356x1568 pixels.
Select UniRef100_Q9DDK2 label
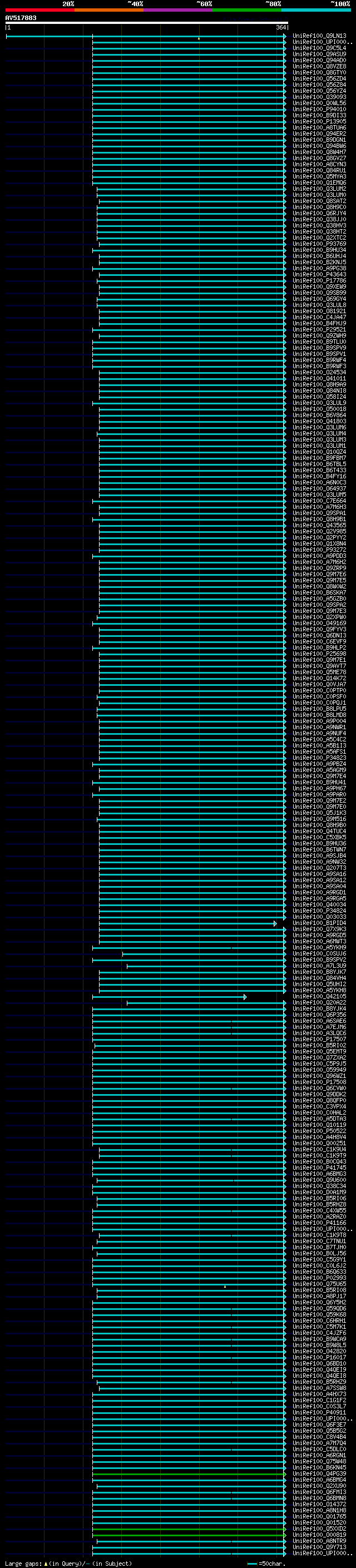point(319,1094)
